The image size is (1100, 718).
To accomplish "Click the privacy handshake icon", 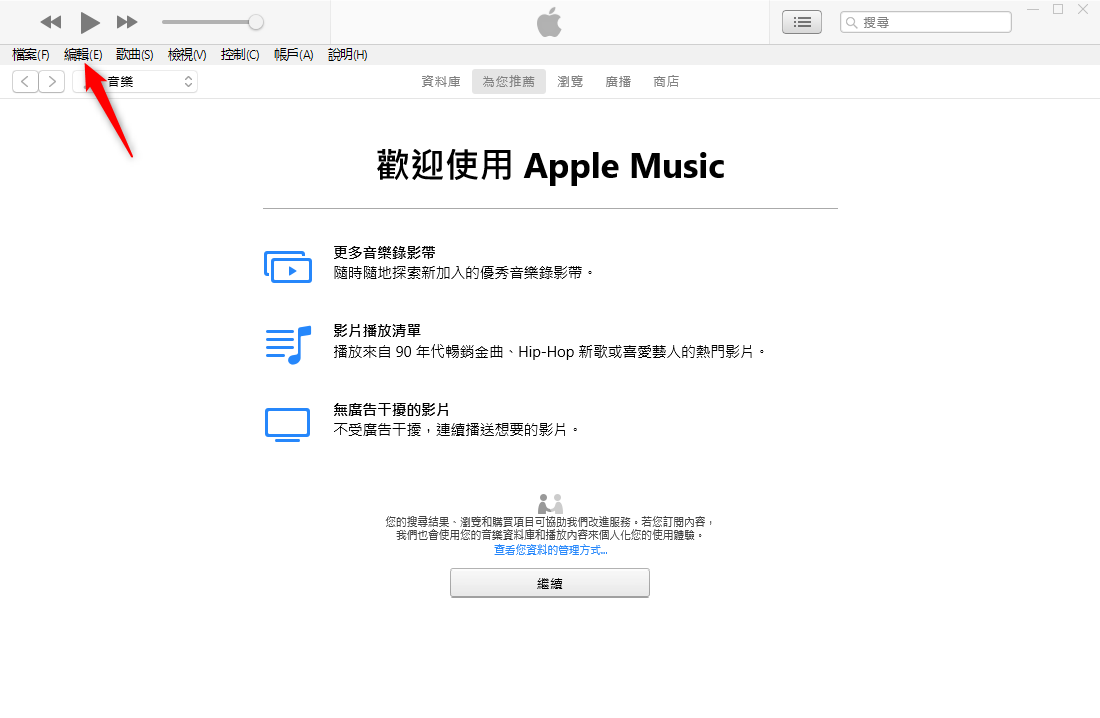I will 550,503.
